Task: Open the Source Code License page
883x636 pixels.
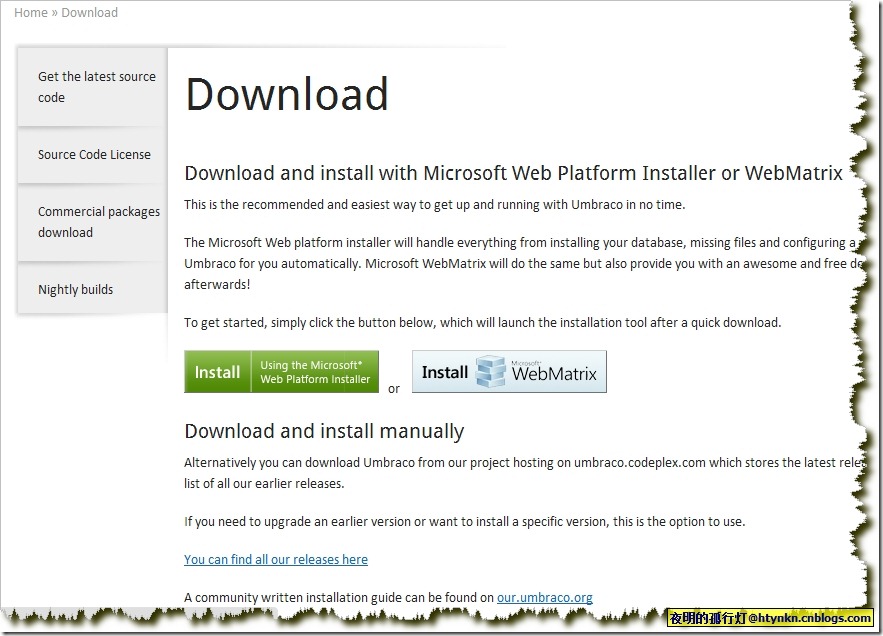Action: (x=92, y=154)
